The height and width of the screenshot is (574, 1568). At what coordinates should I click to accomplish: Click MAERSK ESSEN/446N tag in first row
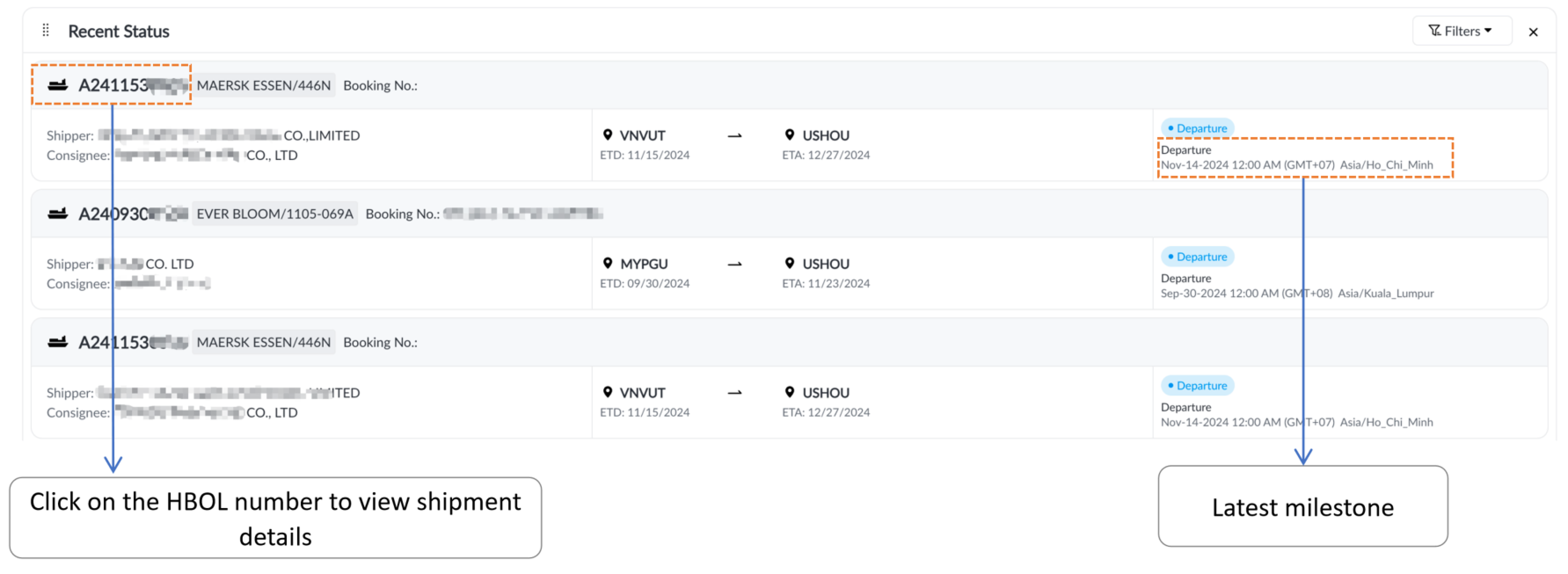(x=263, y=85)
